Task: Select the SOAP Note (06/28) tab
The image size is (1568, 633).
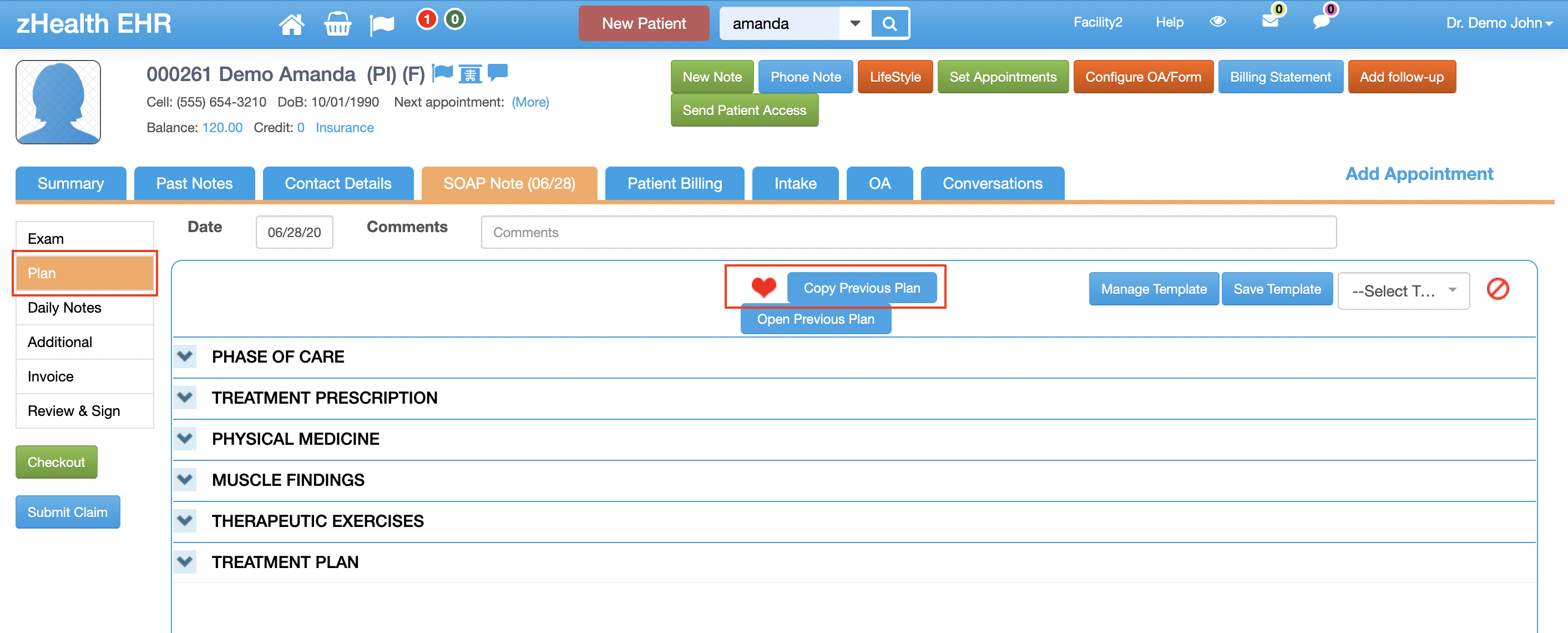Action: 509,183
